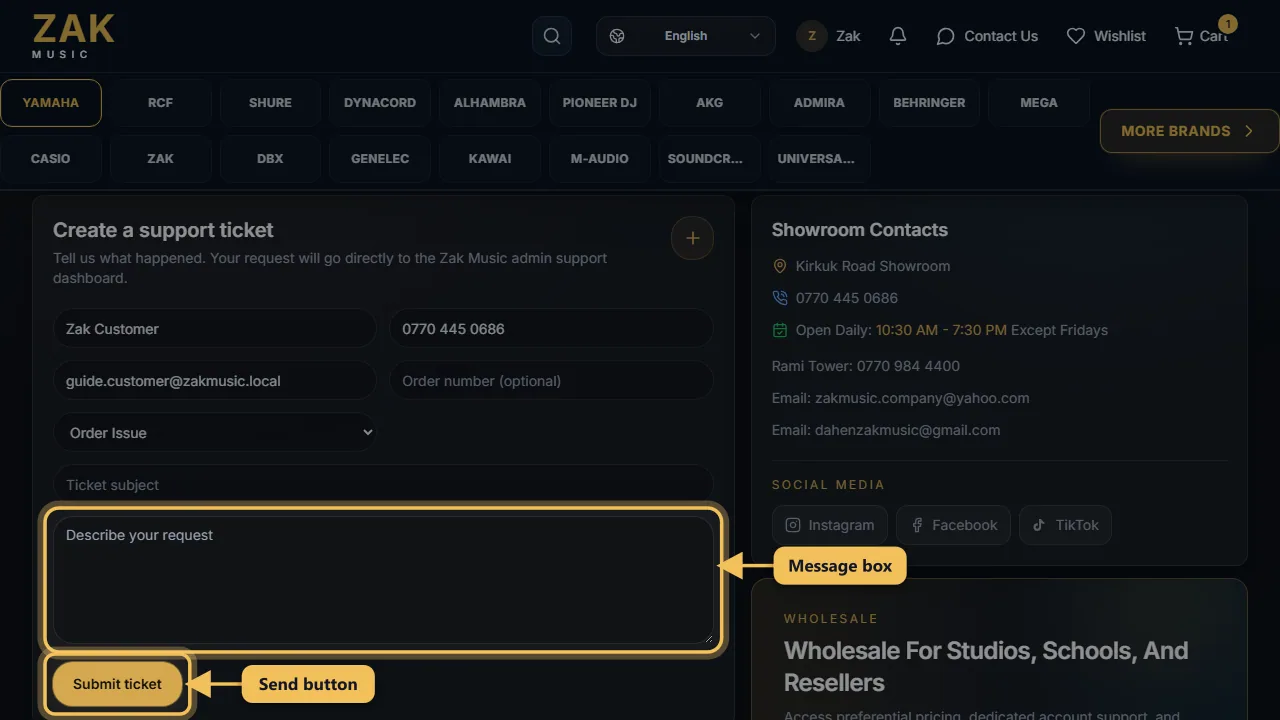Choose the Admira brand
Screen dimensions: 1280x720
pyautogui.click(x=819, y=103)
